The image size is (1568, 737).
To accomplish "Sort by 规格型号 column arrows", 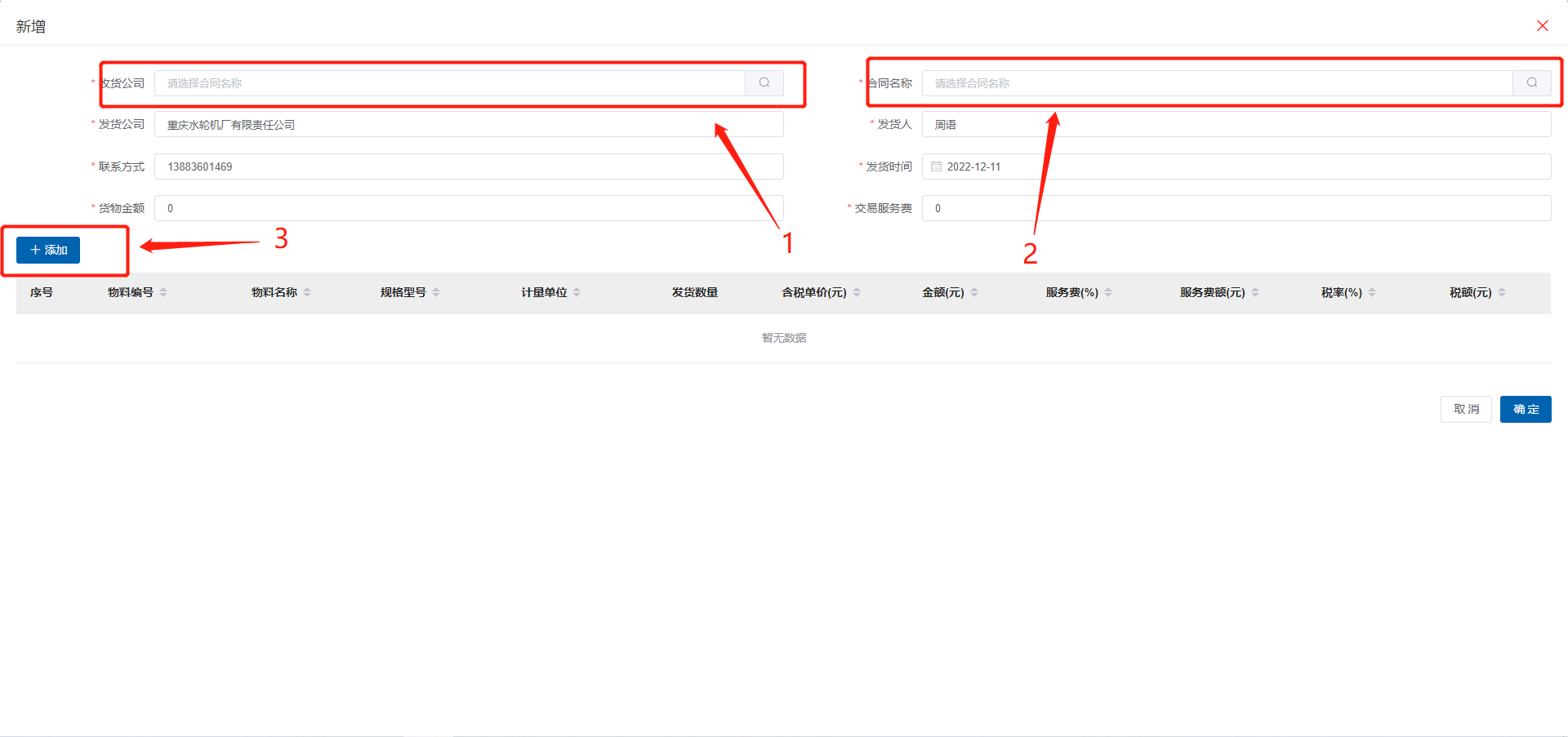I will point(436,292).
